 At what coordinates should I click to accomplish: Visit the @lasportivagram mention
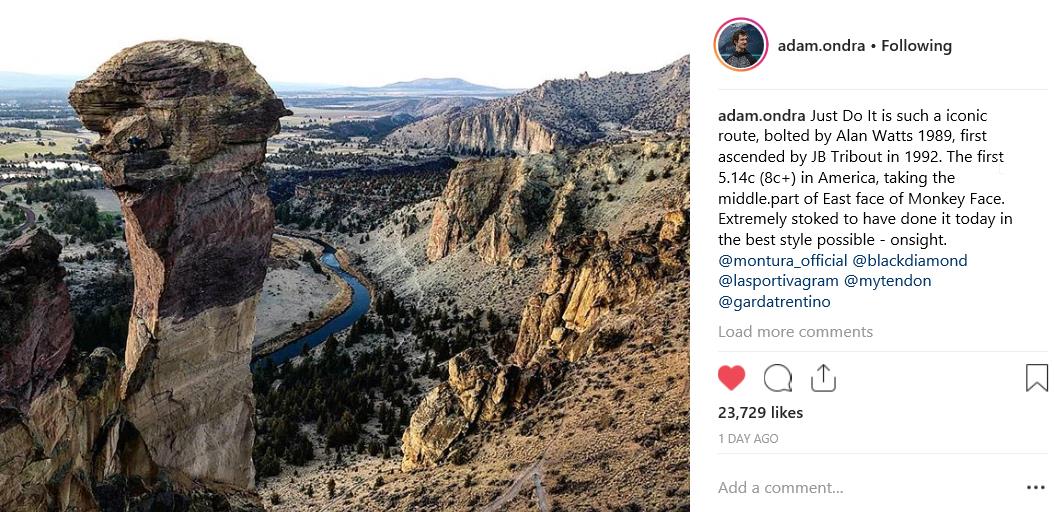[x=778, y=281]
